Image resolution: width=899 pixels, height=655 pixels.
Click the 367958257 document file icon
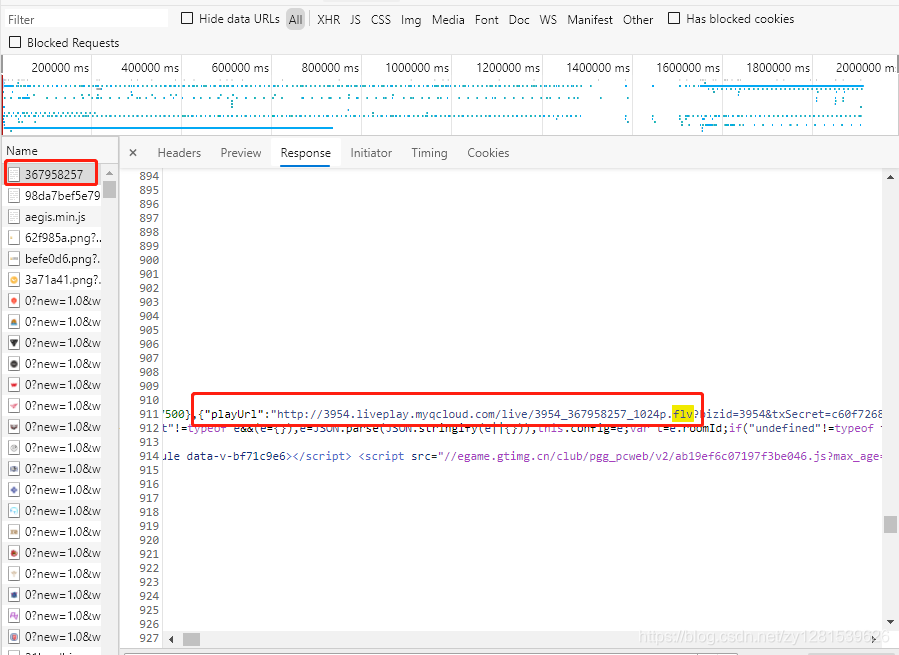(14, 174)
